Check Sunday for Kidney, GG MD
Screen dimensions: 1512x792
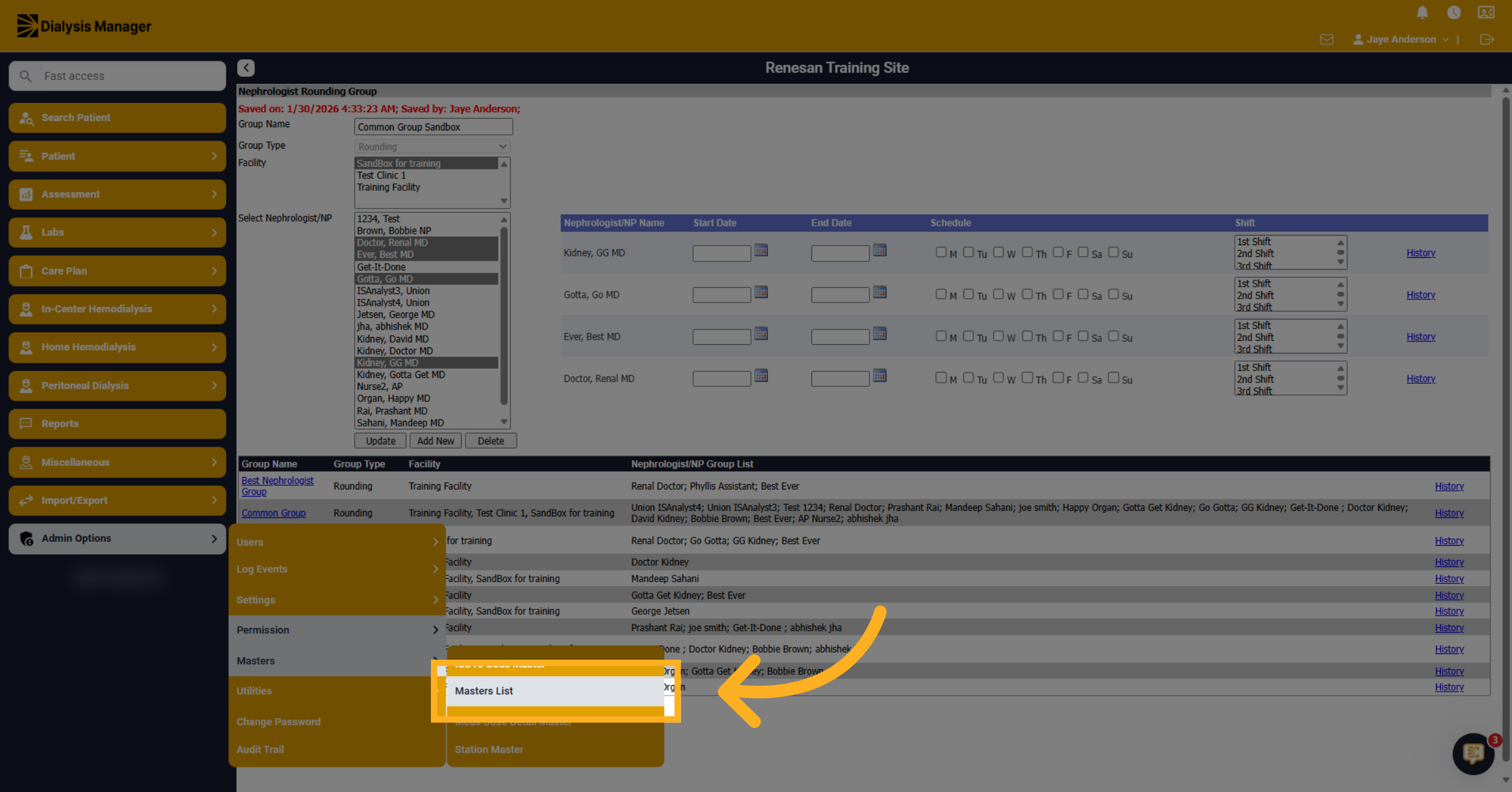click(x=1113, y=252)
